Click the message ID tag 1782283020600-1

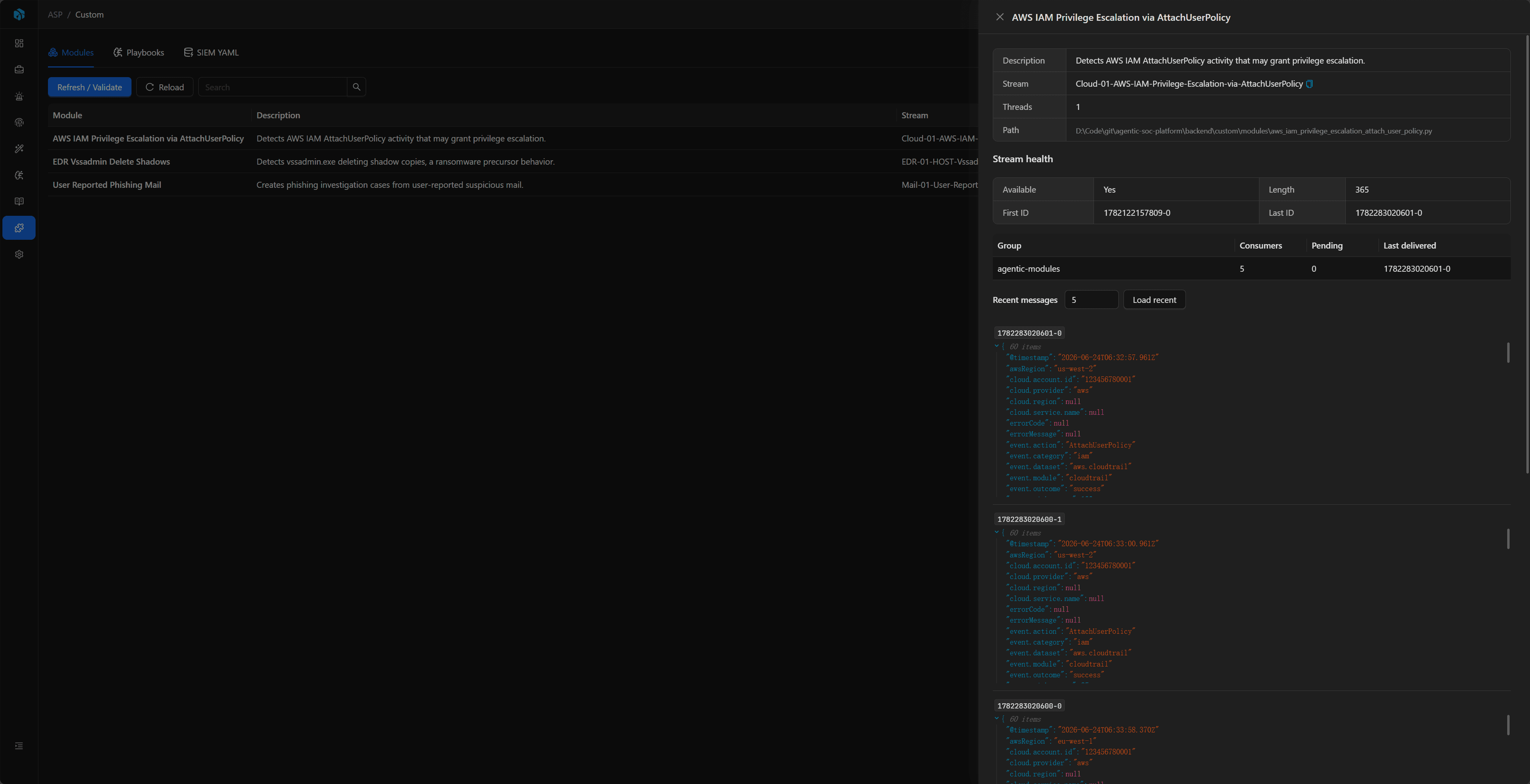1029,519
